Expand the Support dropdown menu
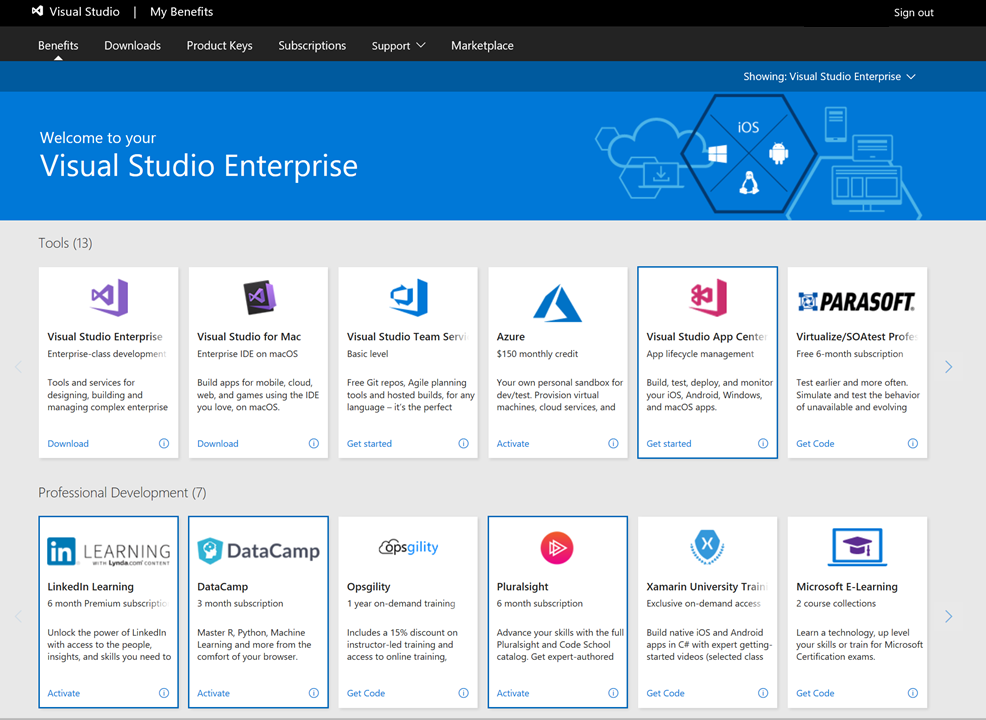Viewport: 986px width, 720px height. coord(398,45)
